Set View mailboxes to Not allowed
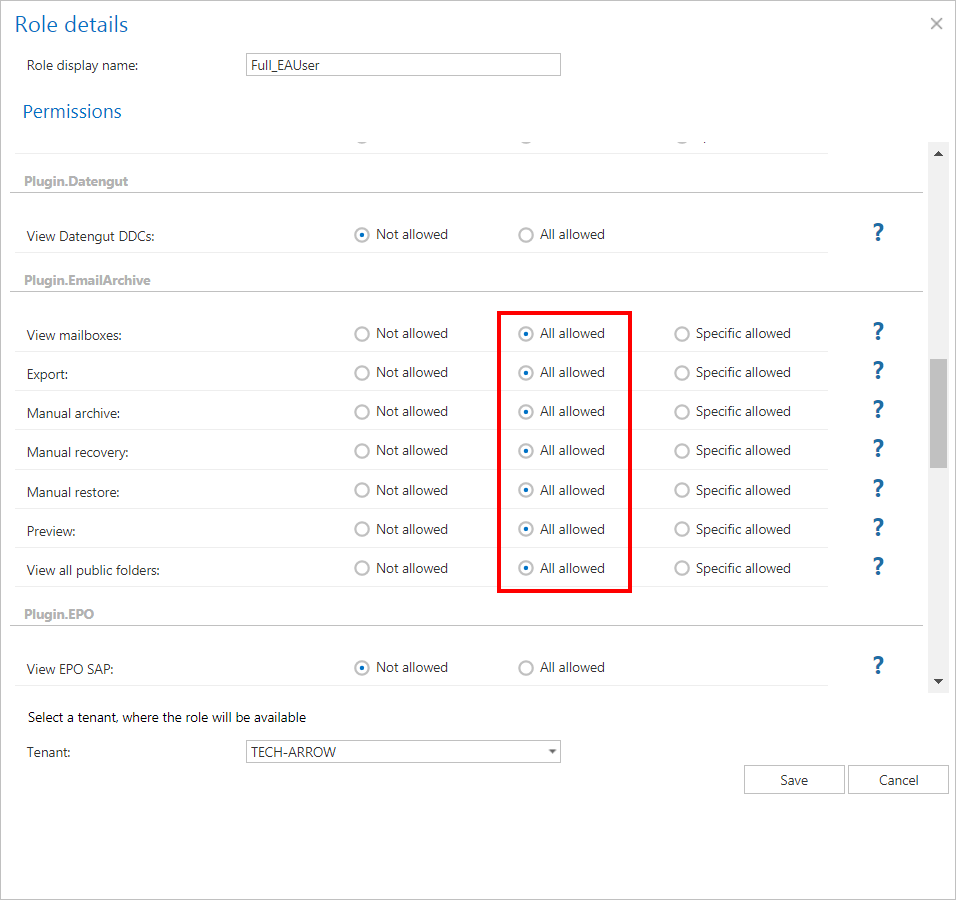The image size is (956, 900). 362,334
